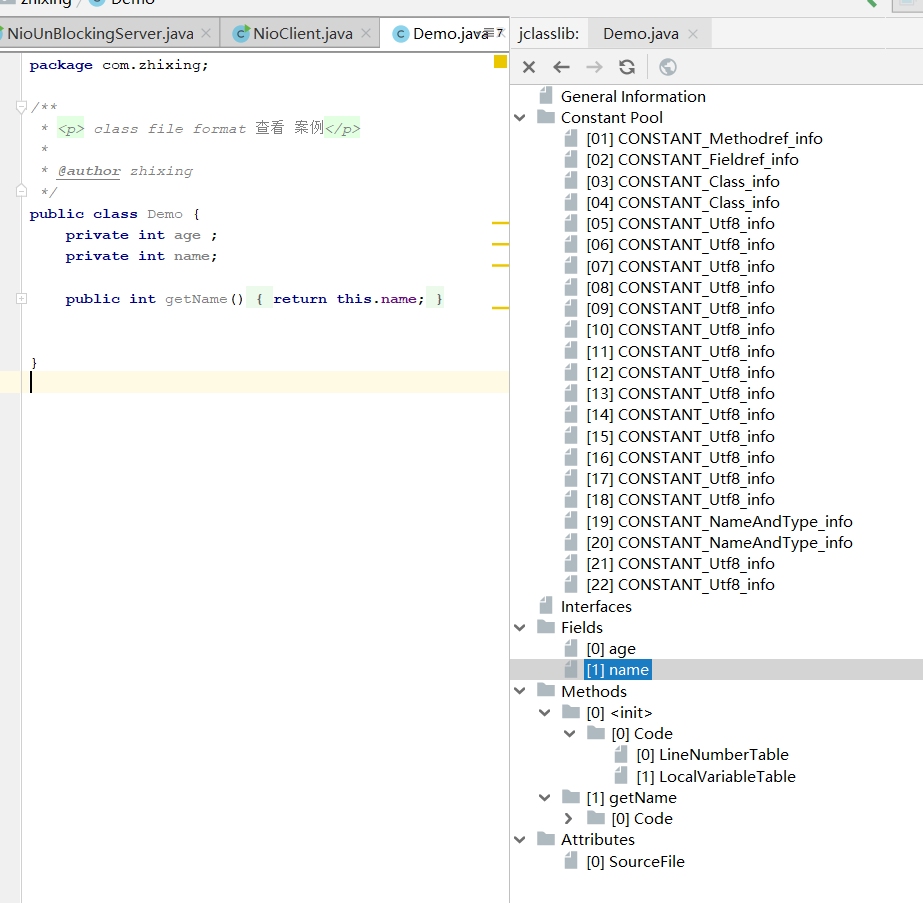Click the jclasslib close (X) toolbar icon
This screenshot has height=903, width=923.
click(x=529, y=67)
